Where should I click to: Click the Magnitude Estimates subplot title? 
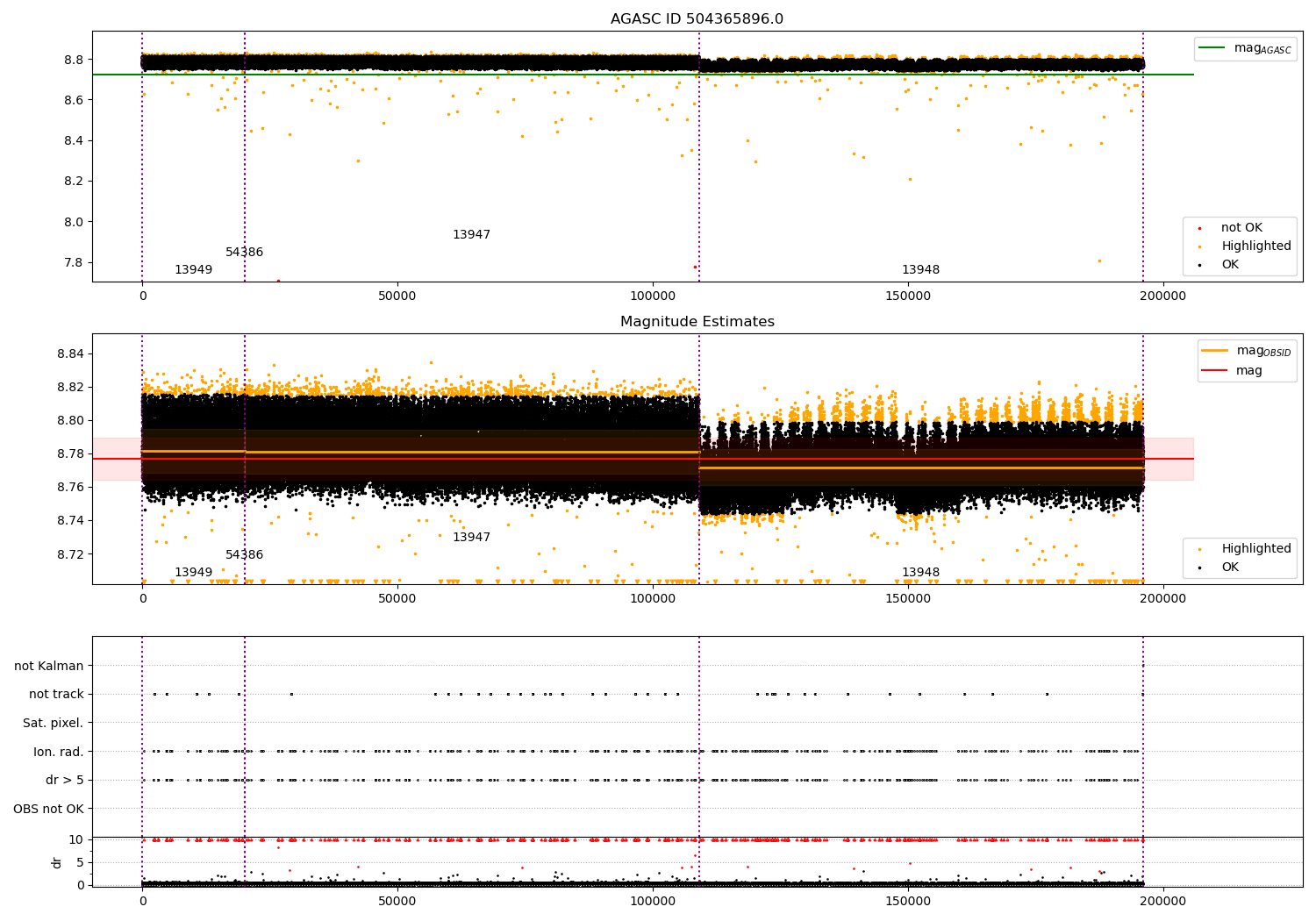pos(697,322)
